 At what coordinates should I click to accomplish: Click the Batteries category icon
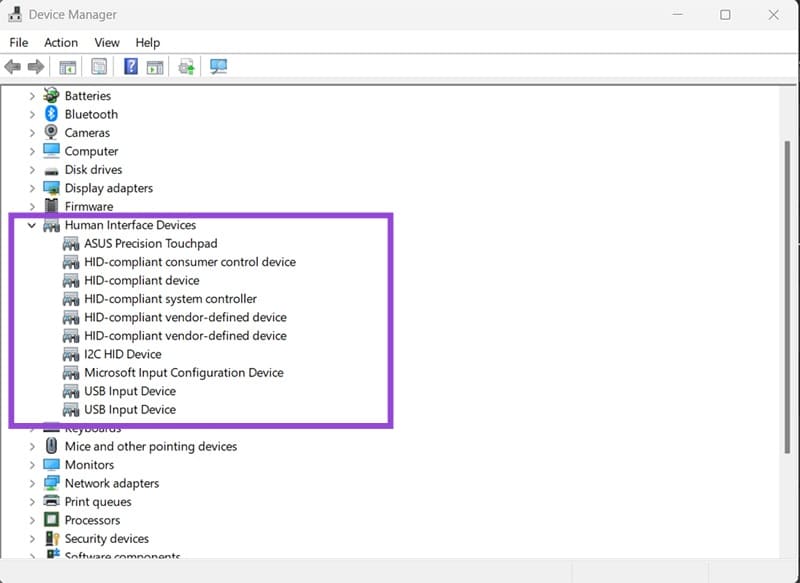[x=51, y=95]
